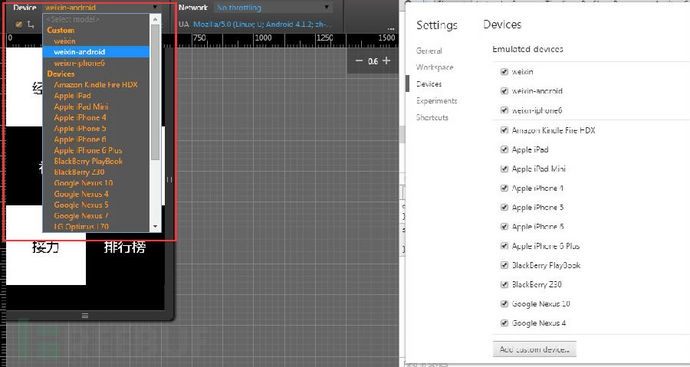The height and width of the screenshot is (367, 690).
Task: Open the Device model dropdown
Action: tap(102, 7)
